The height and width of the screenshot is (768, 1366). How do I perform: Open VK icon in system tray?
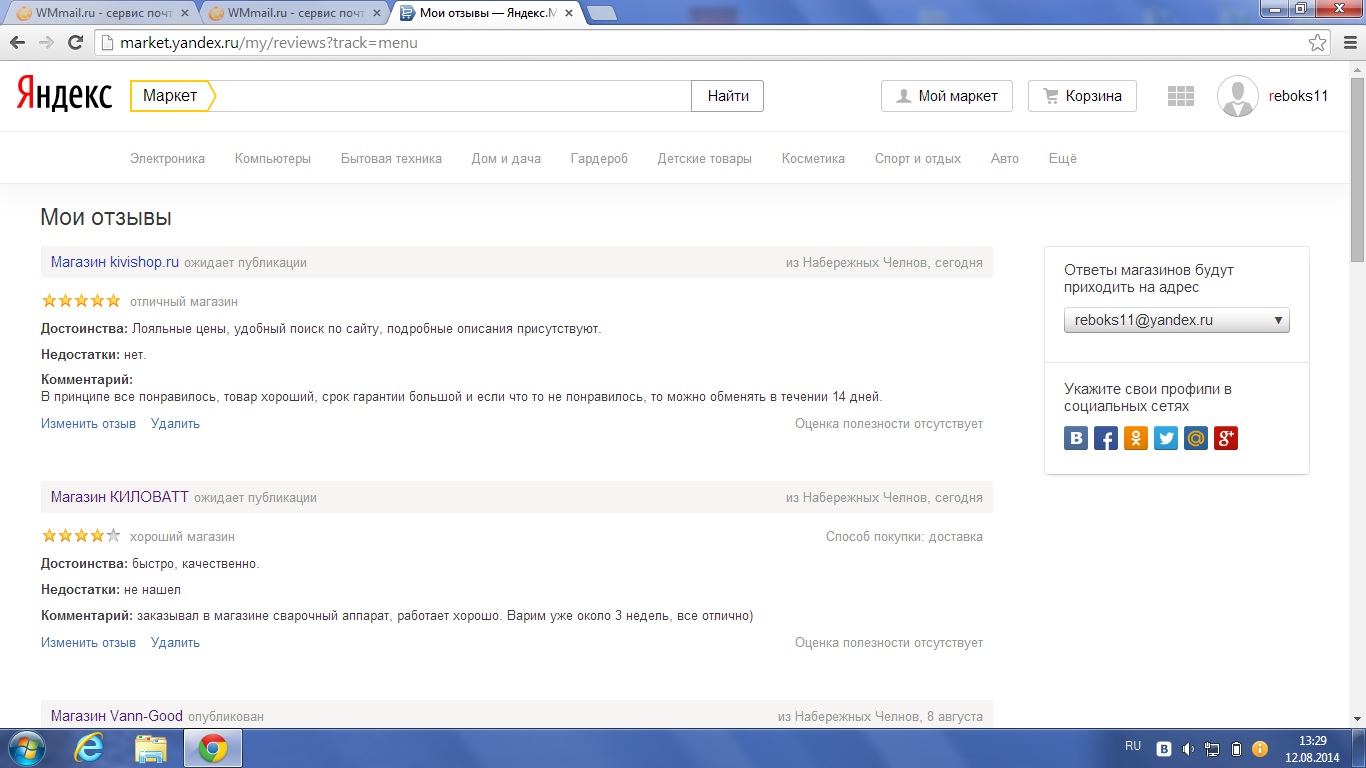(x=1164, y=748)
